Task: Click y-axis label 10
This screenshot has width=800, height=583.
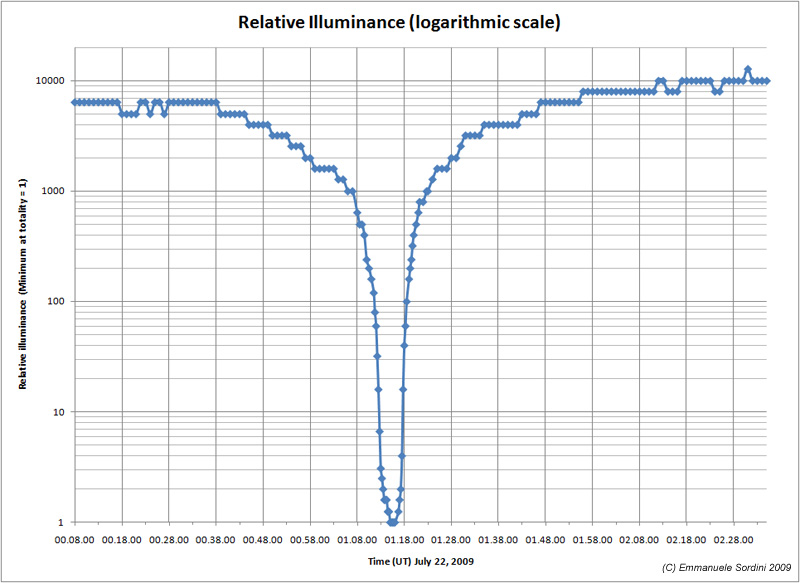Action: (59, 412)
